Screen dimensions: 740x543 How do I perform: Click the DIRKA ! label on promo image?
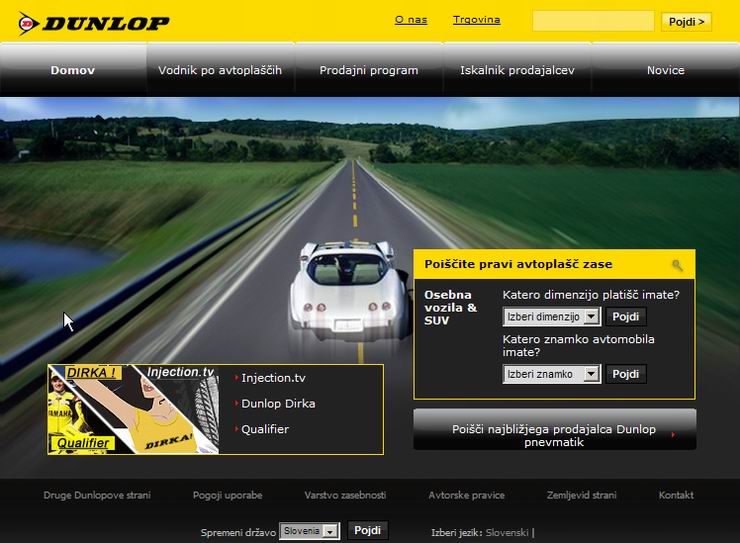[x=92, y=373]
